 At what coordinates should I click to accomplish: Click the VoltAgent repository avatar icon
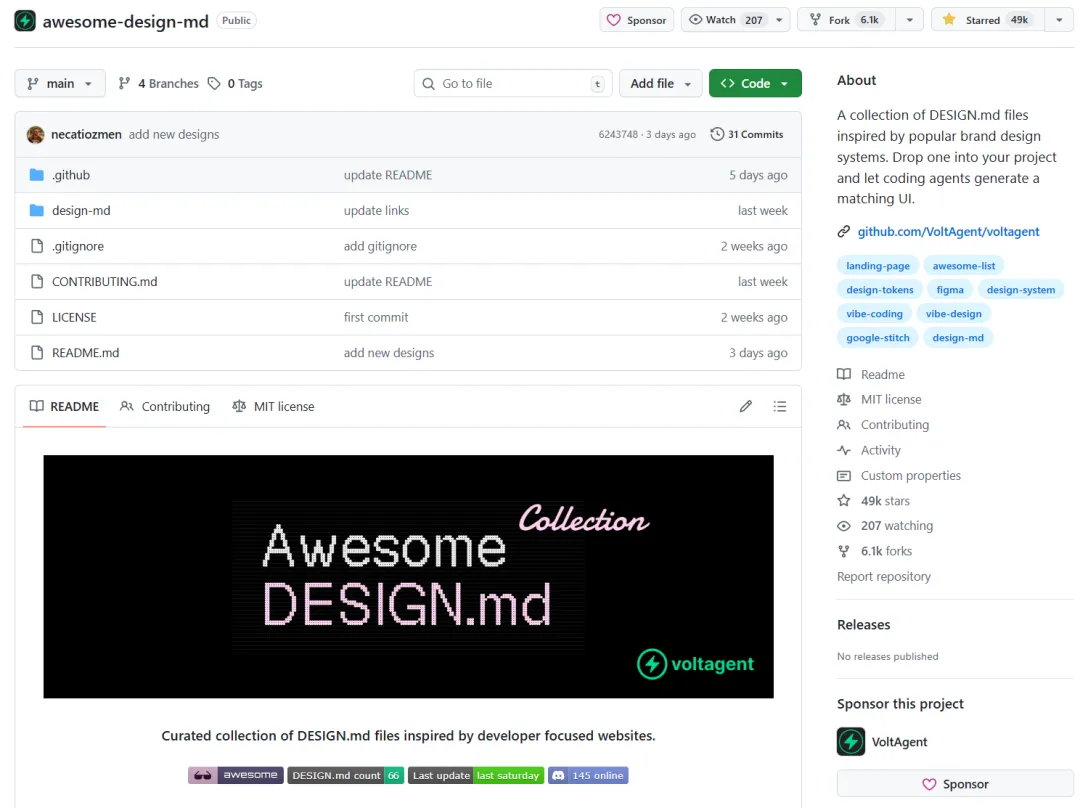coord(25,21)
